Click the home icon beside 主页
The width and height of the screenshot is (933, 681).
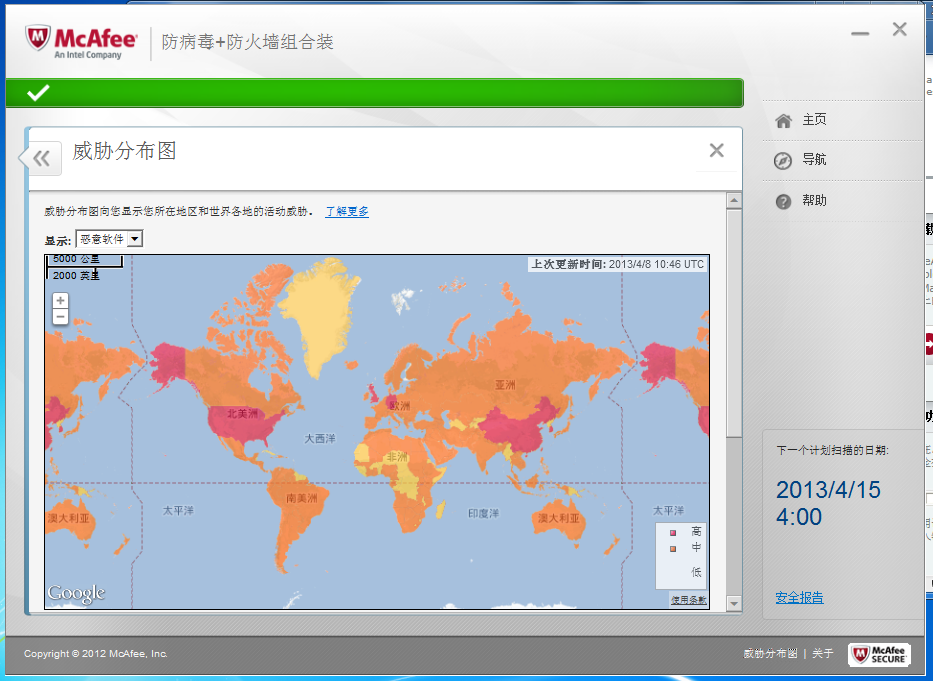783,120
